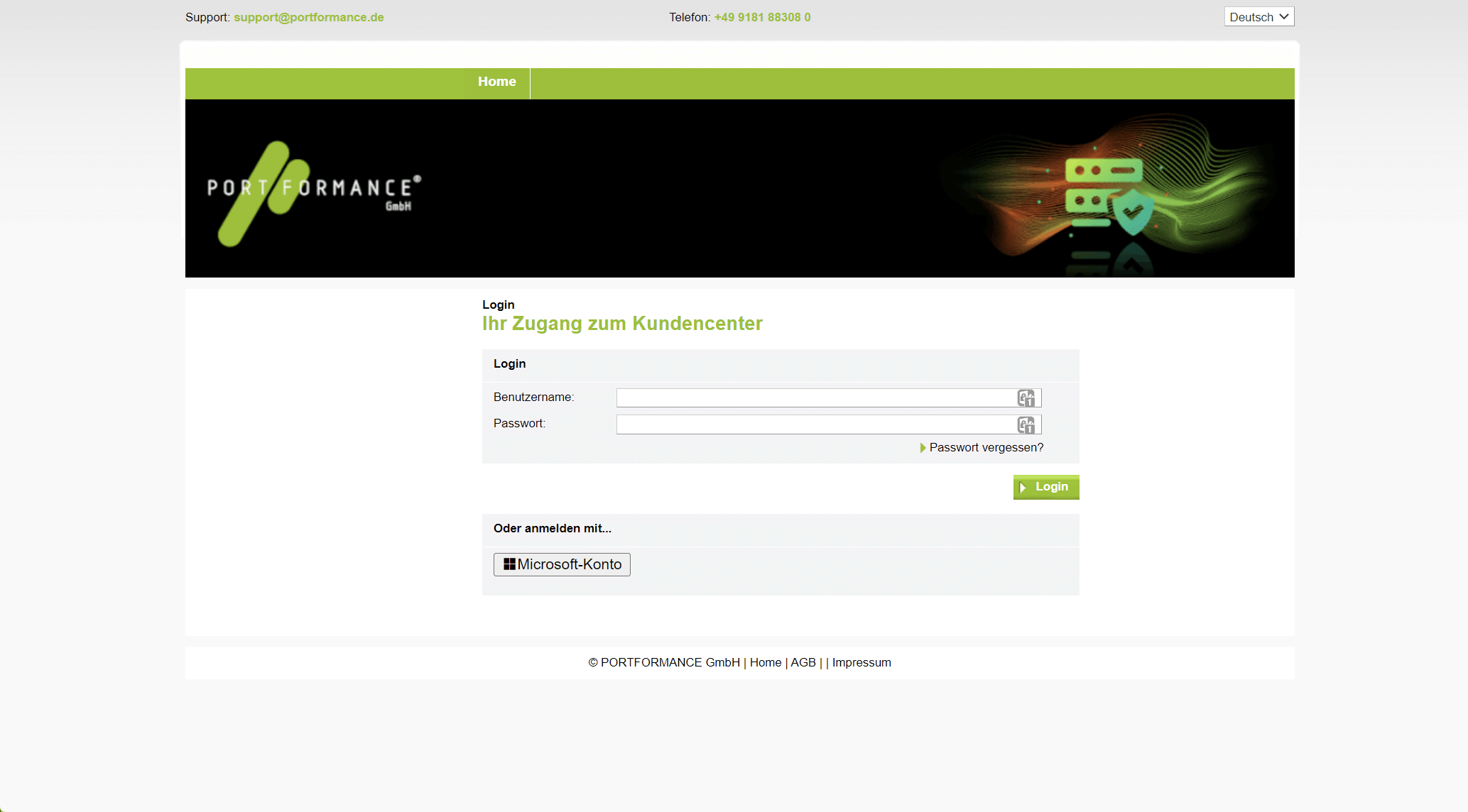
Task: Click the password manager icon in Benutzername field
Action: [x=1026, y=398]
